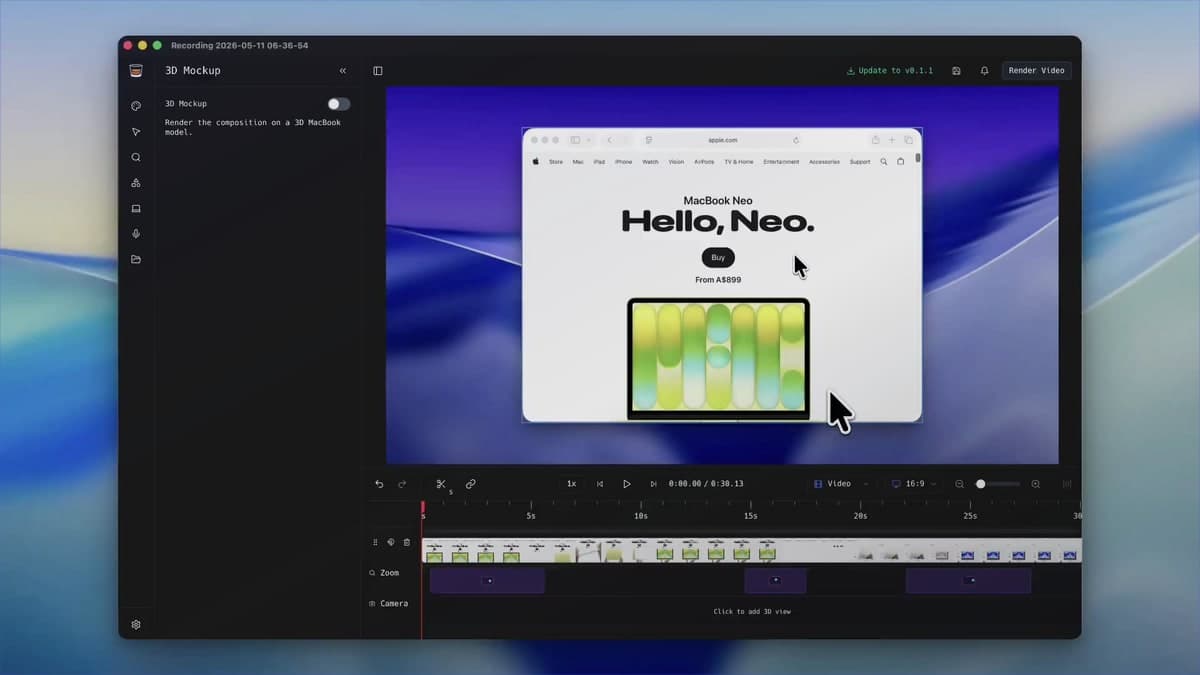Screen dimensions: 1200x675
Task: Click the Render Video button
Action: [1036, 71]
